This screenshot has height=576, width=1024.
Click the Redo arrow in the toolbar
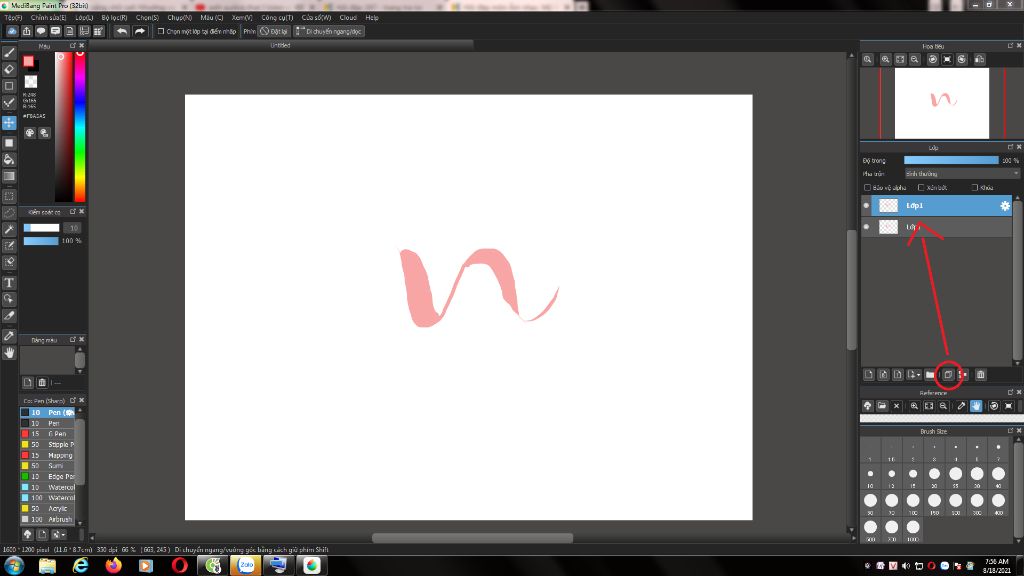pyautogui.click(x=140, y=31)
